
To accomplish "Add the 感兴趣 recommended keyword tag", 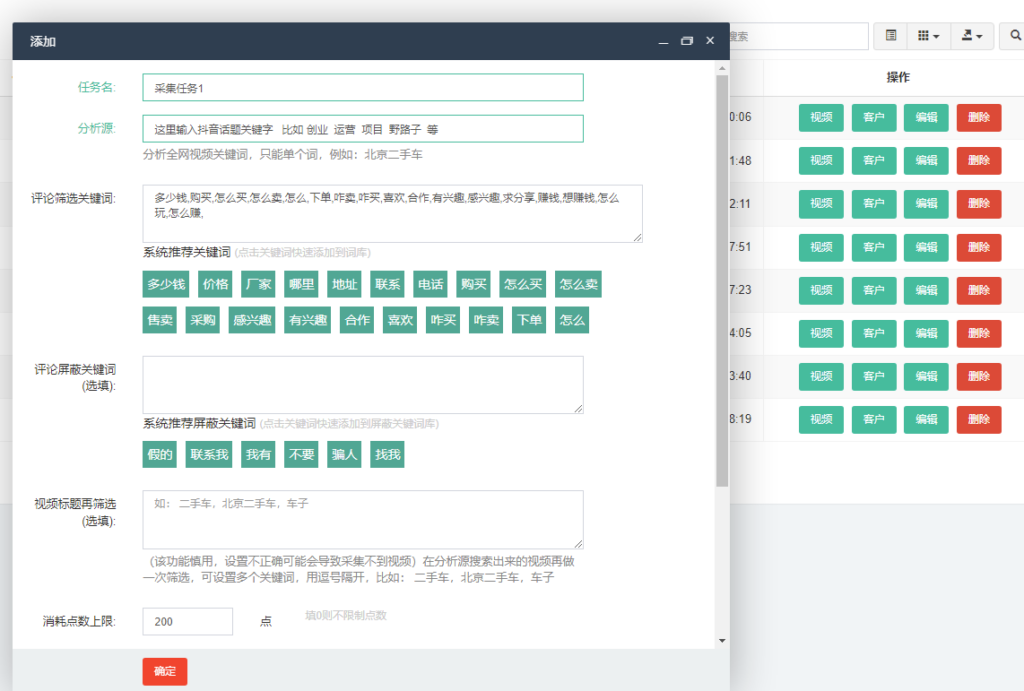I will [x=252, y=320].
